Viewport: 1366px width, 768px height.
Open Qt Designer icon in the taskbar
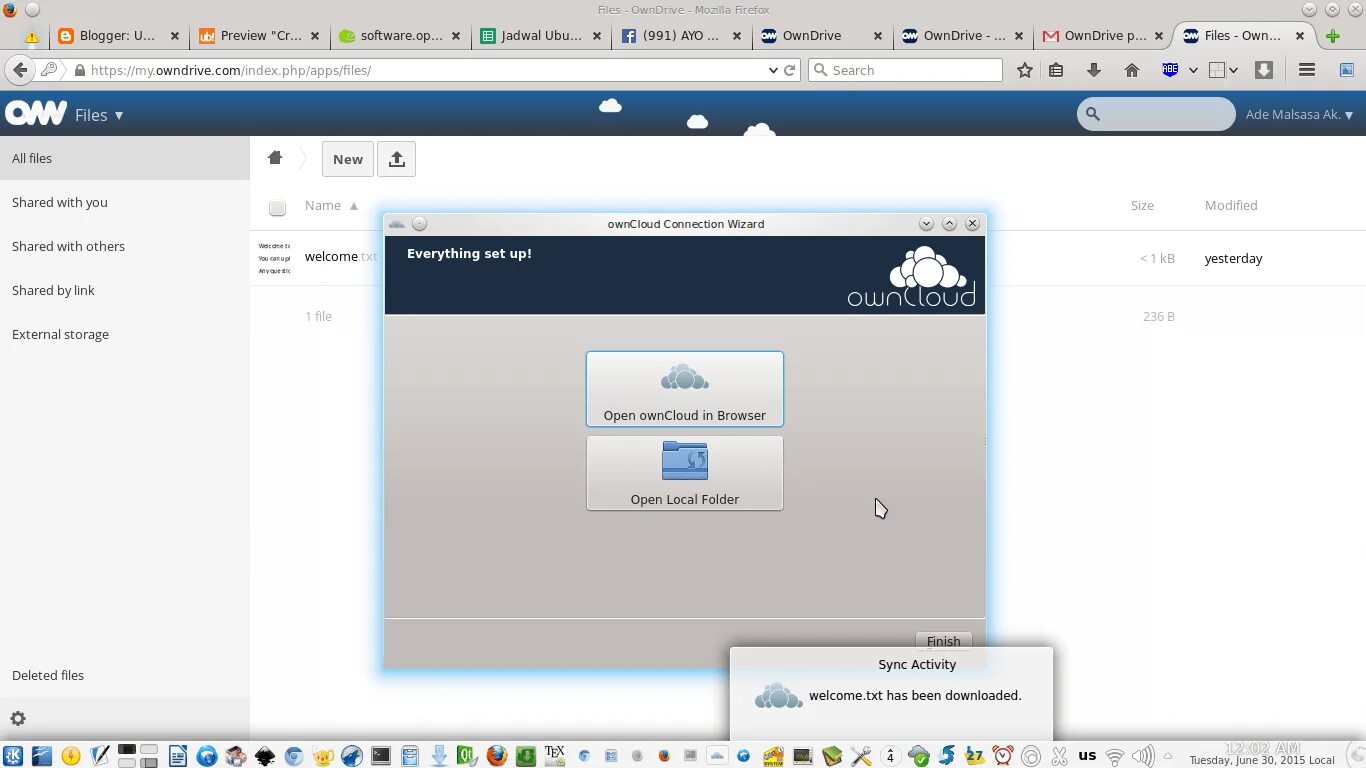coord(467,756)
